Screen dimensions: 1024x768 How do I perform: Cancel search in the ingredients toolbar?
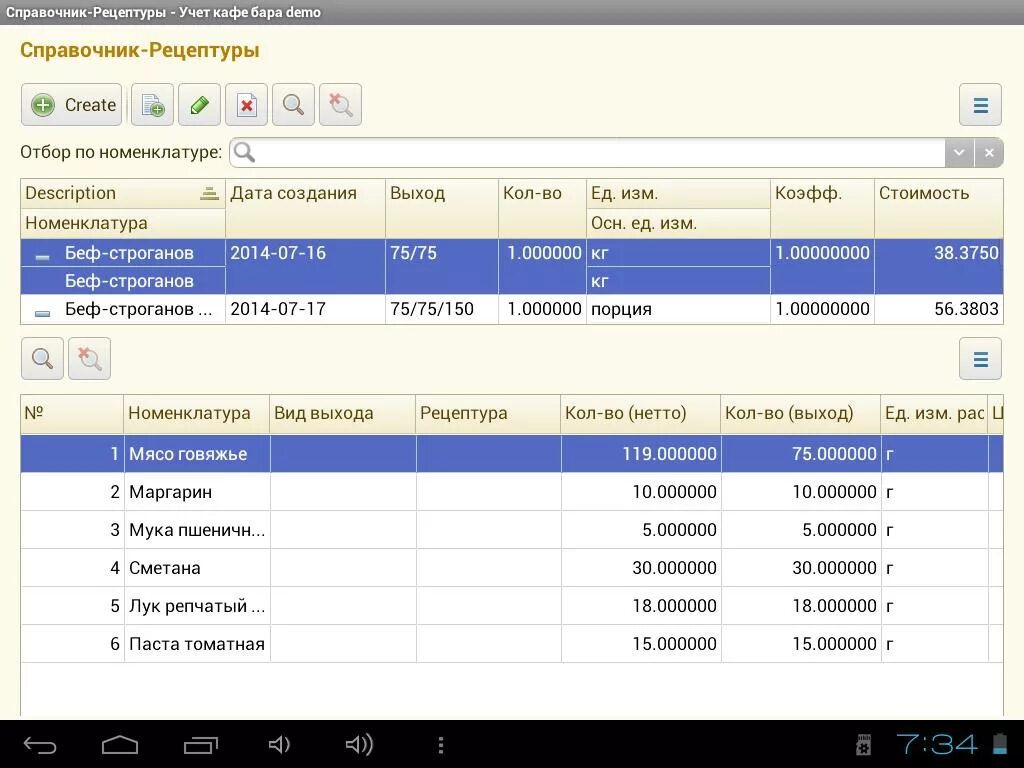point(89,359)
